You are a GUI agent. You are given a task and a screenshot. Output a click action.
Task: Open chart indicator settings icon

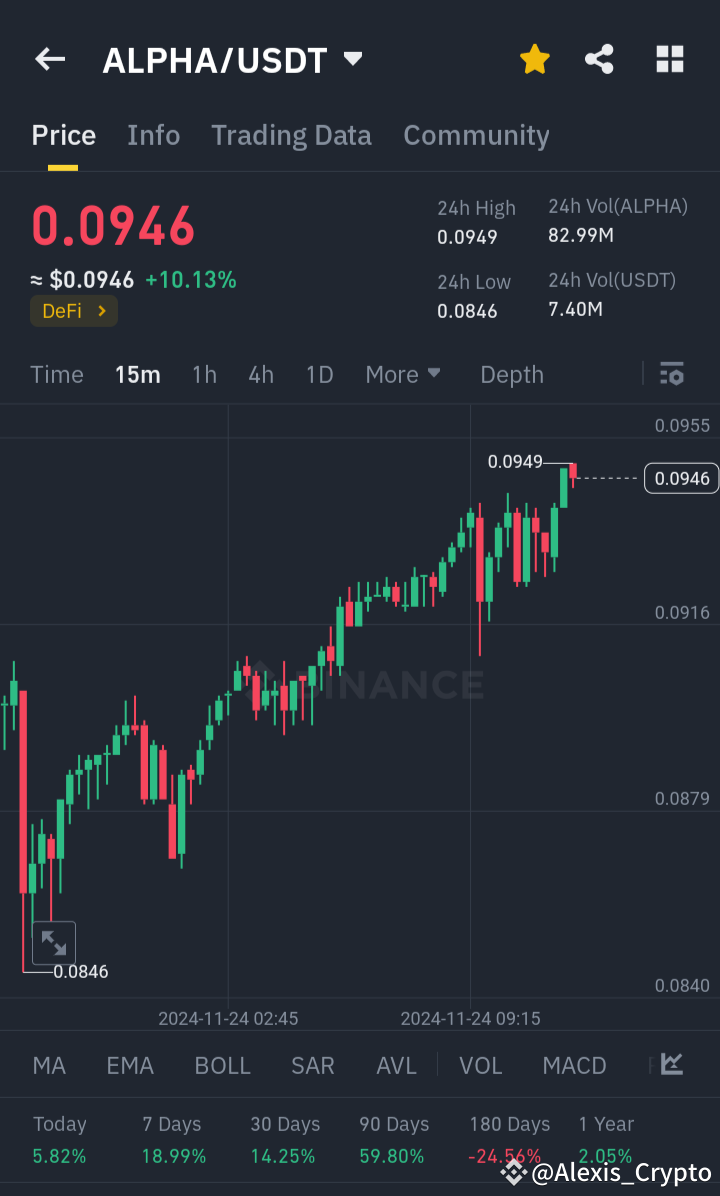[671, 374]
